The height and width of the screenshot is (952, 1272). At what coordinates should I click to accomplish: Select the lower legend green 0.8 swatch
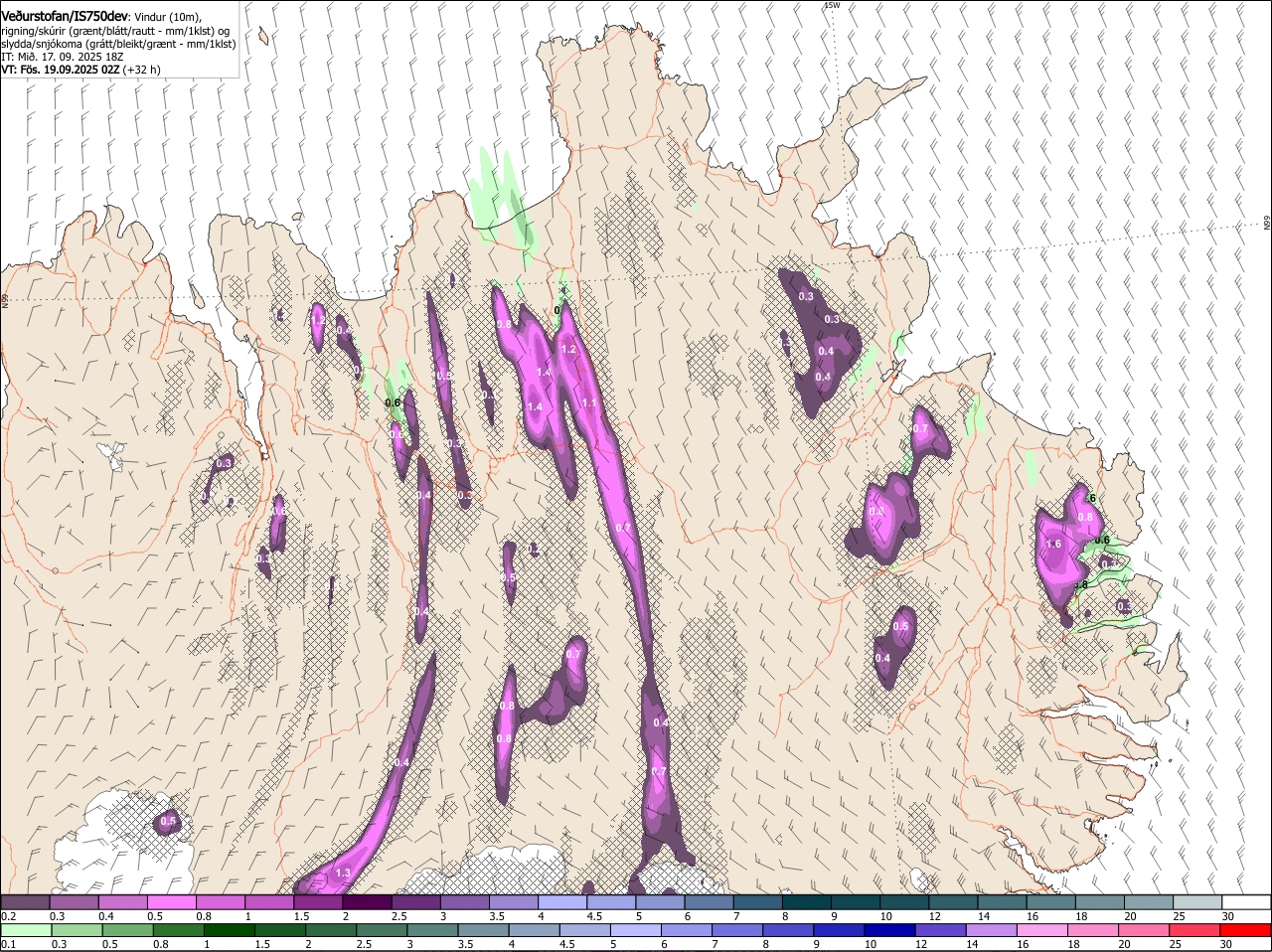point(178,930)
